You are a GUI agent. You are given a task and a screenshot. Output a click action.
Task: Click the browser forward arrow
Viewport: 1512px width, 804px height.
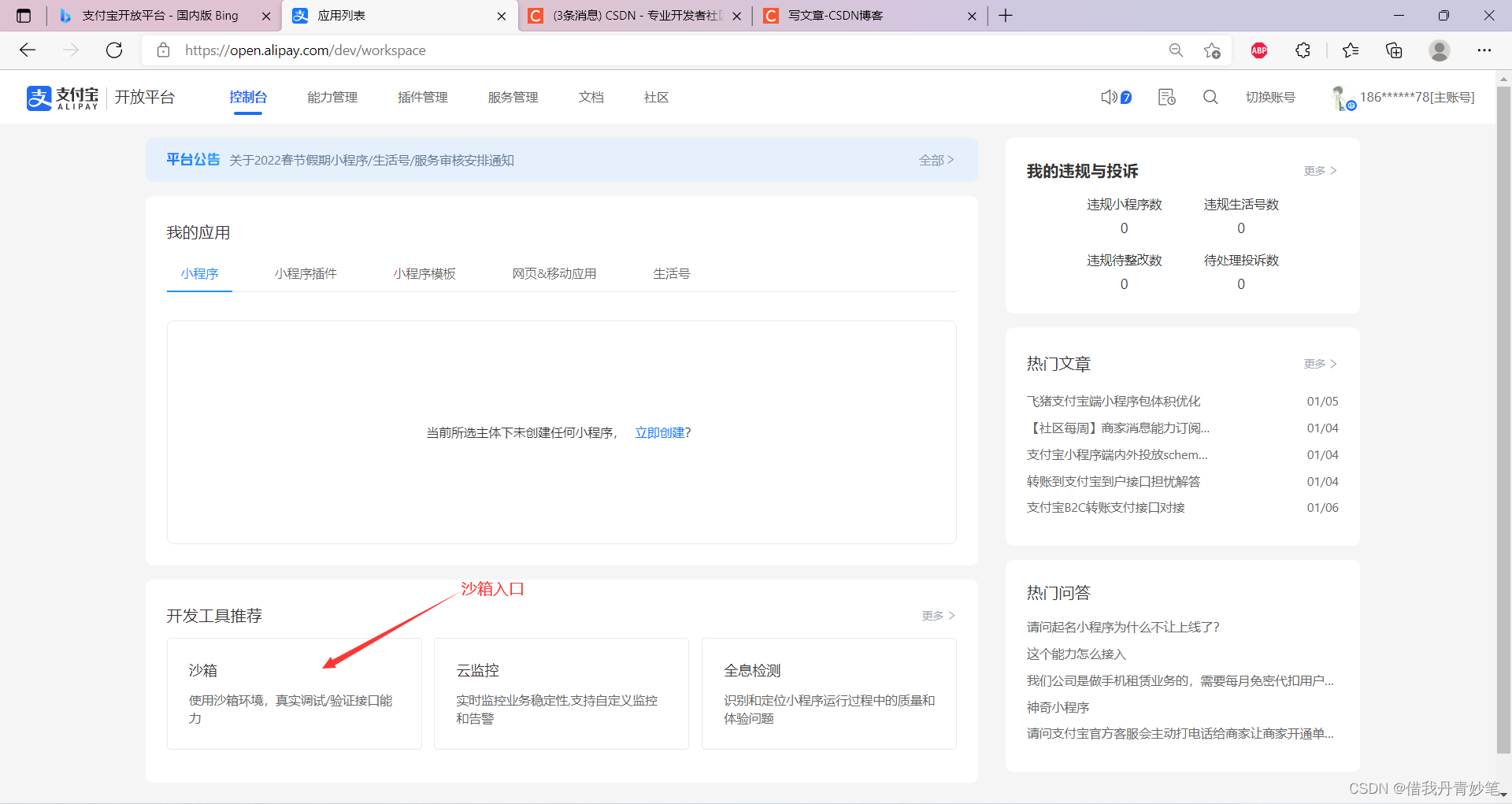point(71,50)
